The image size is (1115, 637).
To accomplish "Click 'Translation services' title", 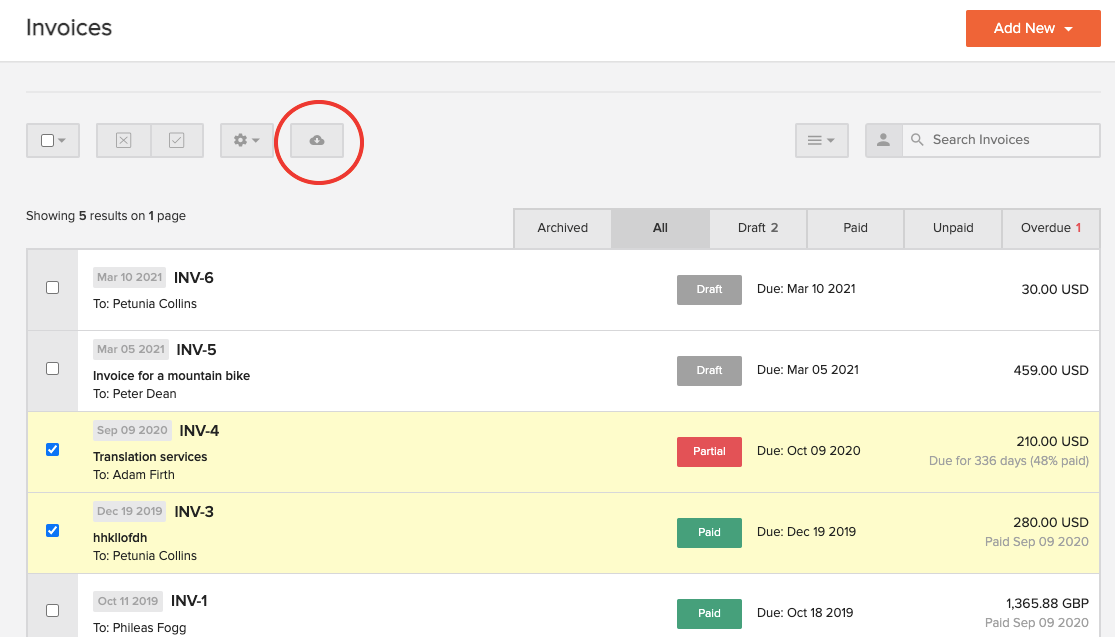I will point(150,457).
